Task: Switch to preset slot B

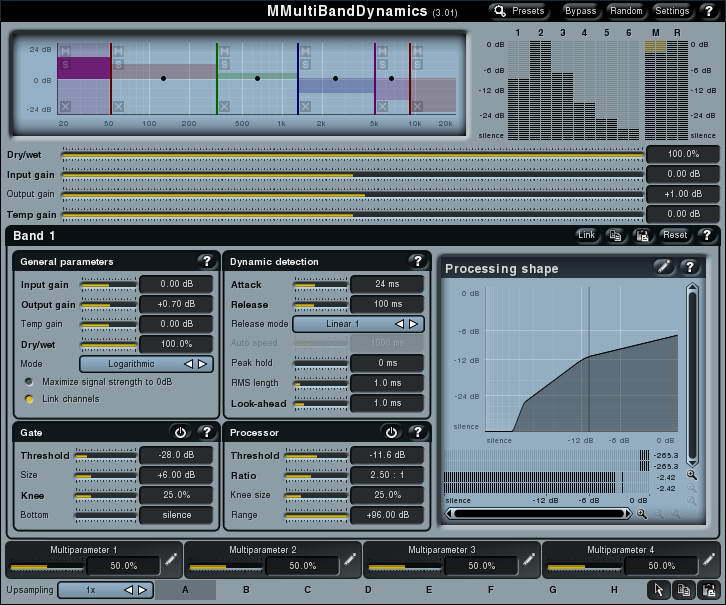Action: point(246,590)
